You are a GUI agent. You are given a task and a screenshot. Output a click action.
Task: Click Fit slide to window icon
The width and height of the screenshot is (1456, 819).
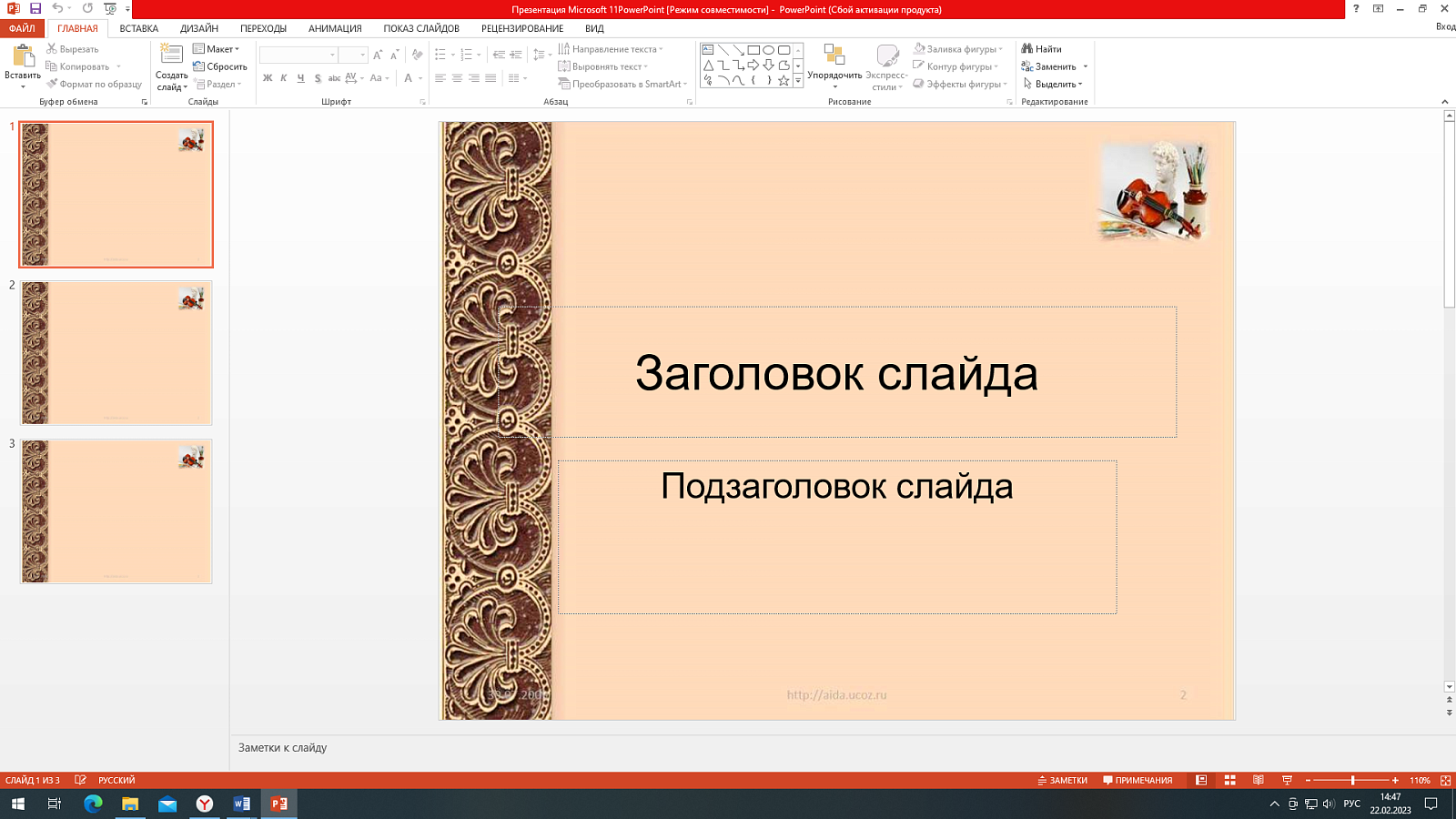(x=1445, y=780)
